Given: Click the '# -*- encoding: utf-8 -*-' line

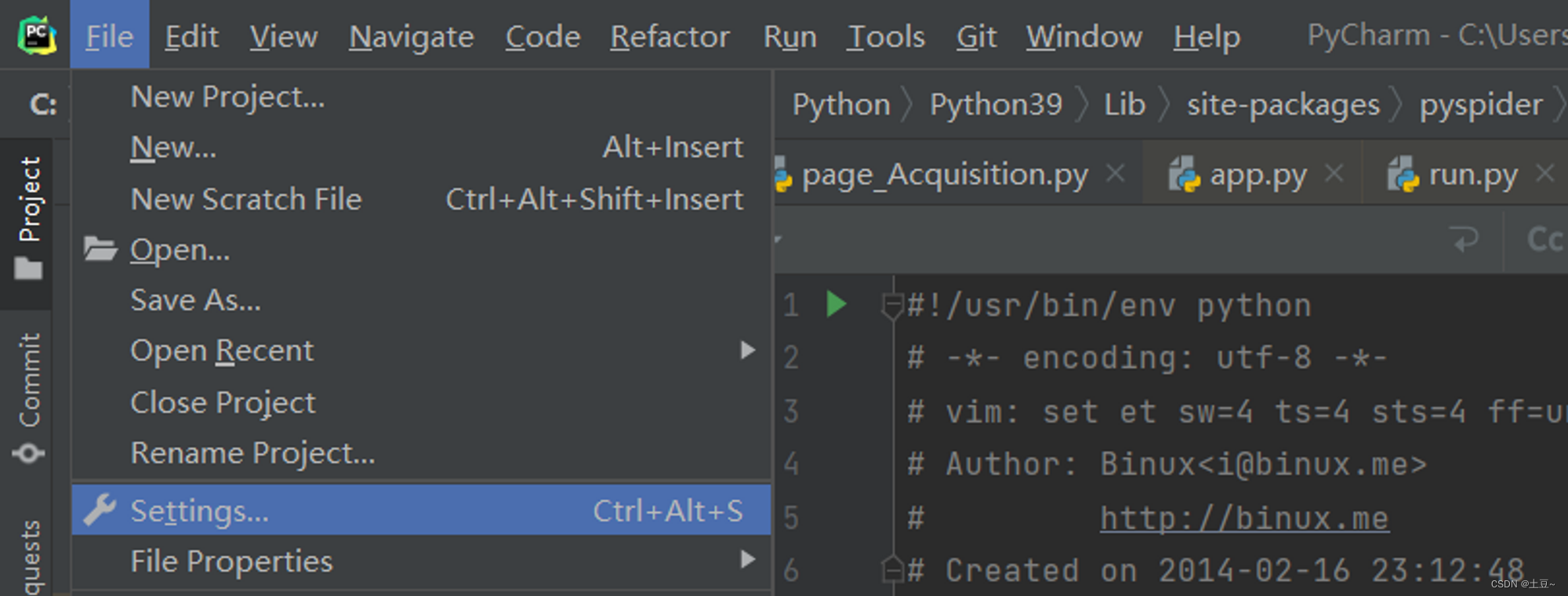Looking at the screenshot, I should click(x=1147, y=358).
